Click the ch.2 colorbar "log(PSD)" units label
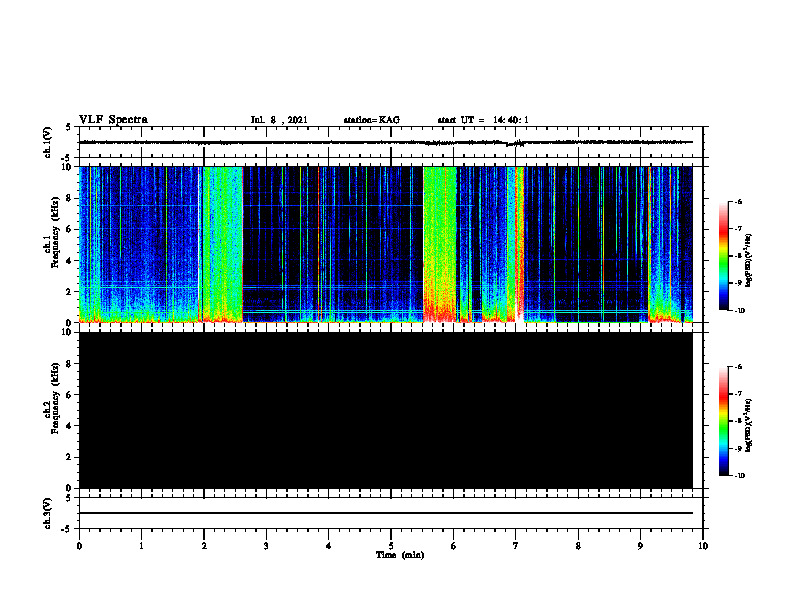 (x=749, y=425)
